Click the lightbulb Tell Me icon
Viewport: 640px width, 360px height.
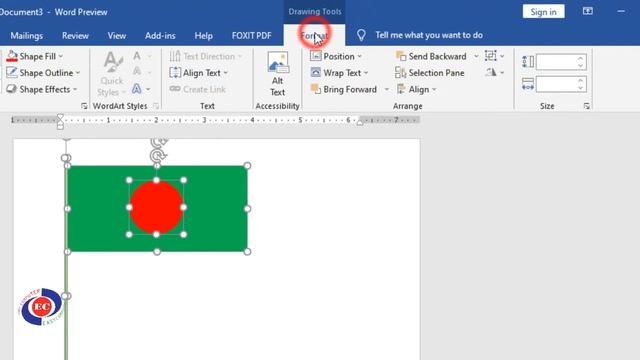point(361,35)
